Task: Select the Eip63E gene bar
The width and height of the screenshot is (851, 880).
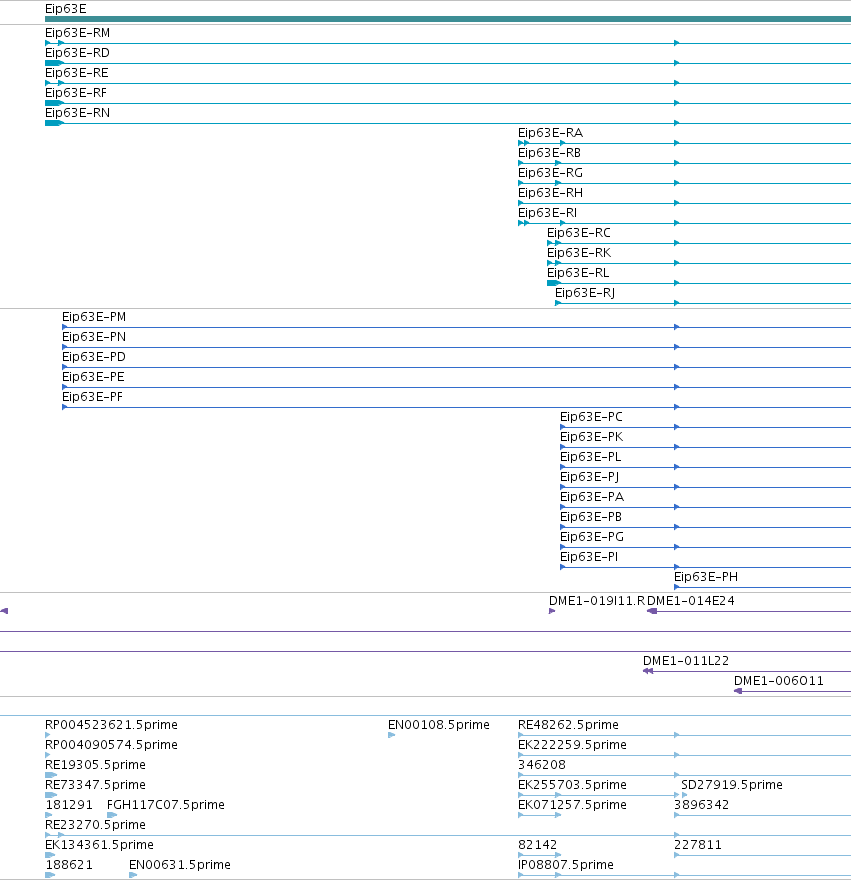Action: (x=448, y=19)
